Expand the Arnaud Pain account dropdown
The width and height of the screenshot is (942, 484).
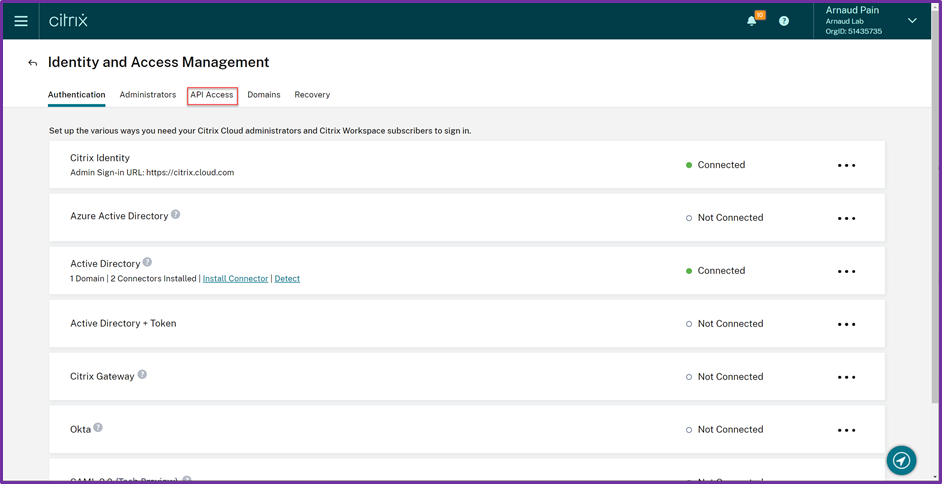911,21
